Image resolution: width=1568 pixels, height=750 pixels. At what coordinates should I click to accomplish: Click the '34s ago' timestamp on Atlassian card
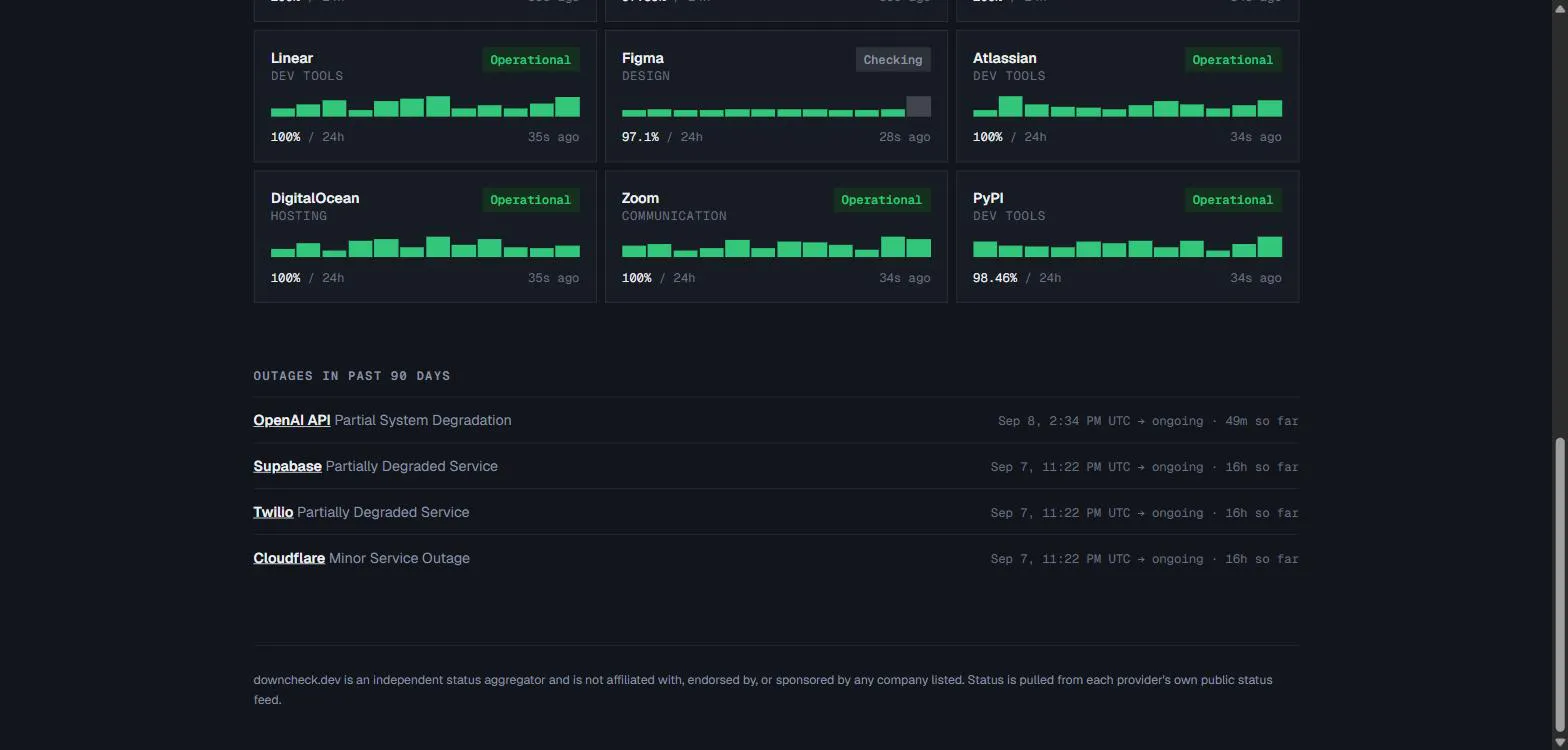[x=1255, y=137]
